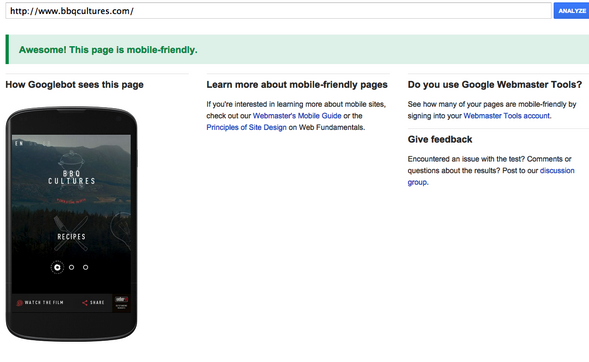Click the red Watch The Film play icon
589x362 pixels.
click(x=20, y=303)
